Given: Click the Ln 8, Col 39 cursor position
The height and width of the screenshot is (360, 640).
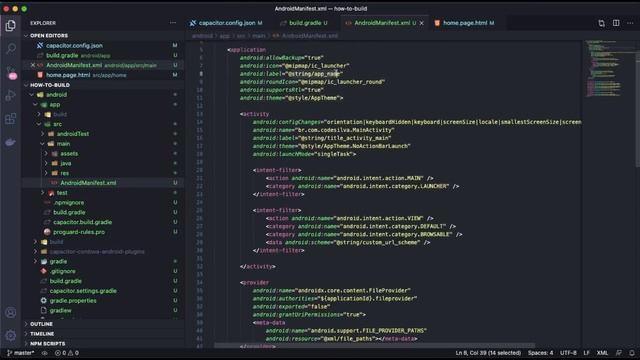Looking at the screenshot, I should coord(488,353).
